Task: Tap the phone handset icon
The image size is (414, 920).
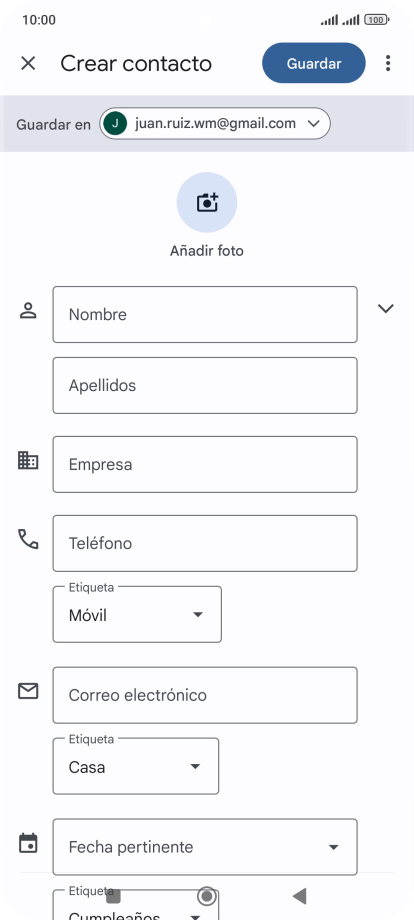Action: click(28, 539)
